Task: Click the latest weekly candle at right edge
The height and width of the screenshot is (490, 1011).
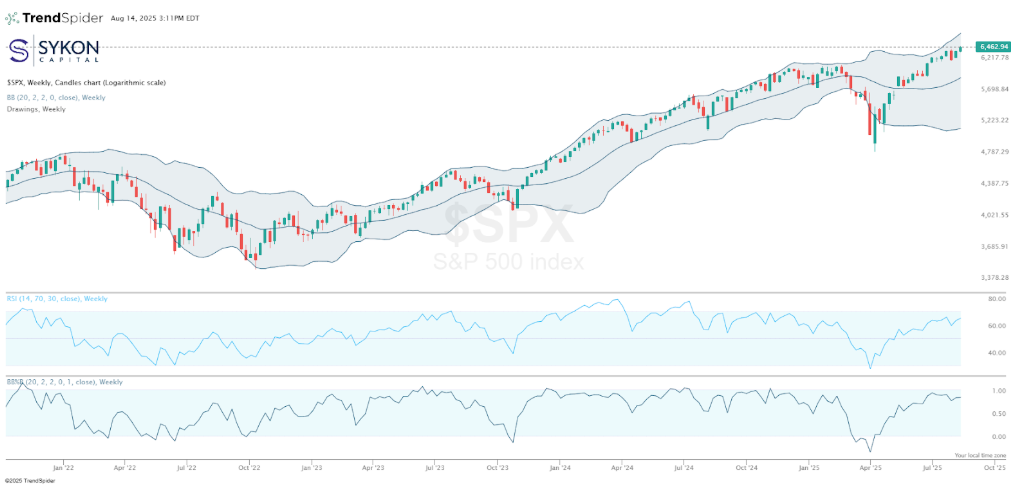Action: pyautogui.click(x=961, y=48)
